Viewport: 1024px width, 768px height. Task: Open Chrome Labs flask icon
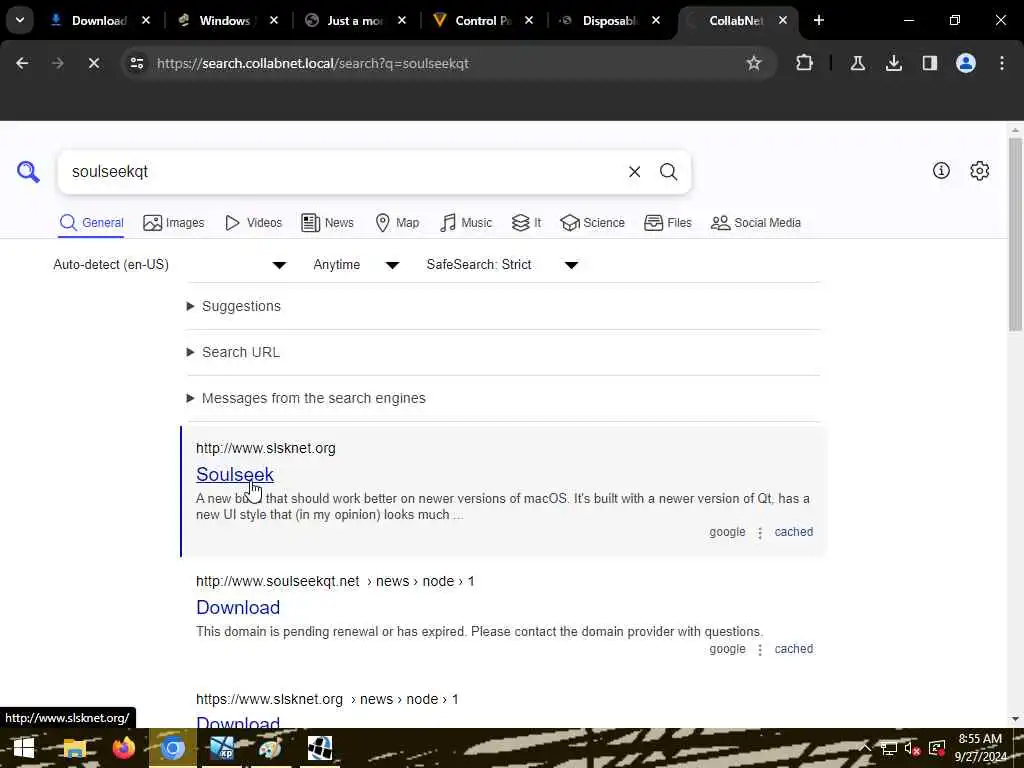(857, 63)
